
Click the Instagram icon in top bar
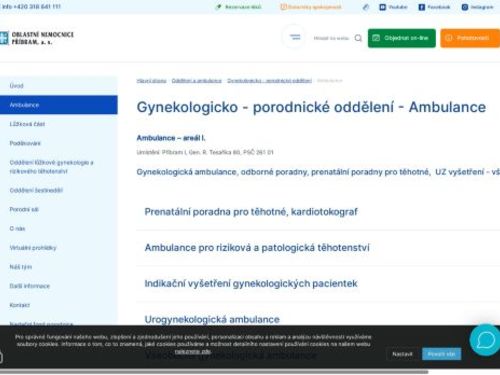465,7
